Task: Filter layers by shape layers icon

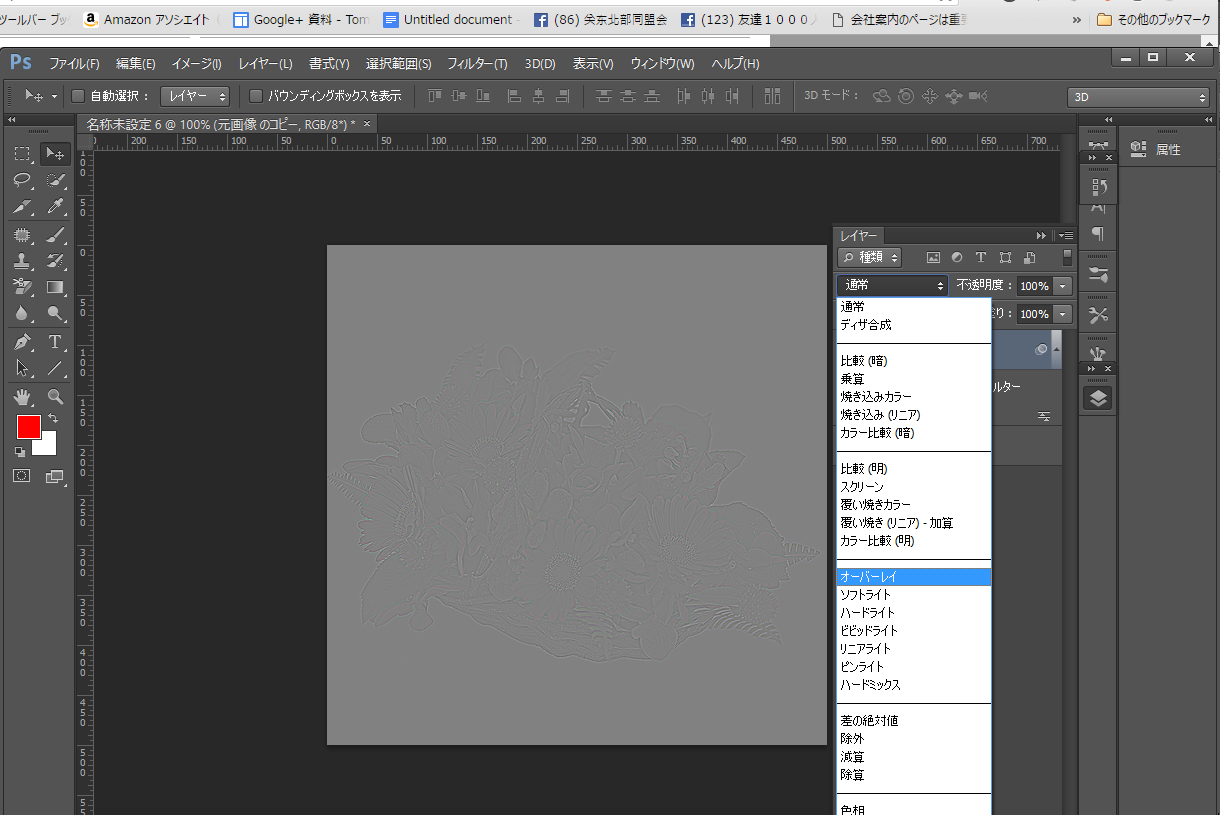Action: coord(1005,257)
